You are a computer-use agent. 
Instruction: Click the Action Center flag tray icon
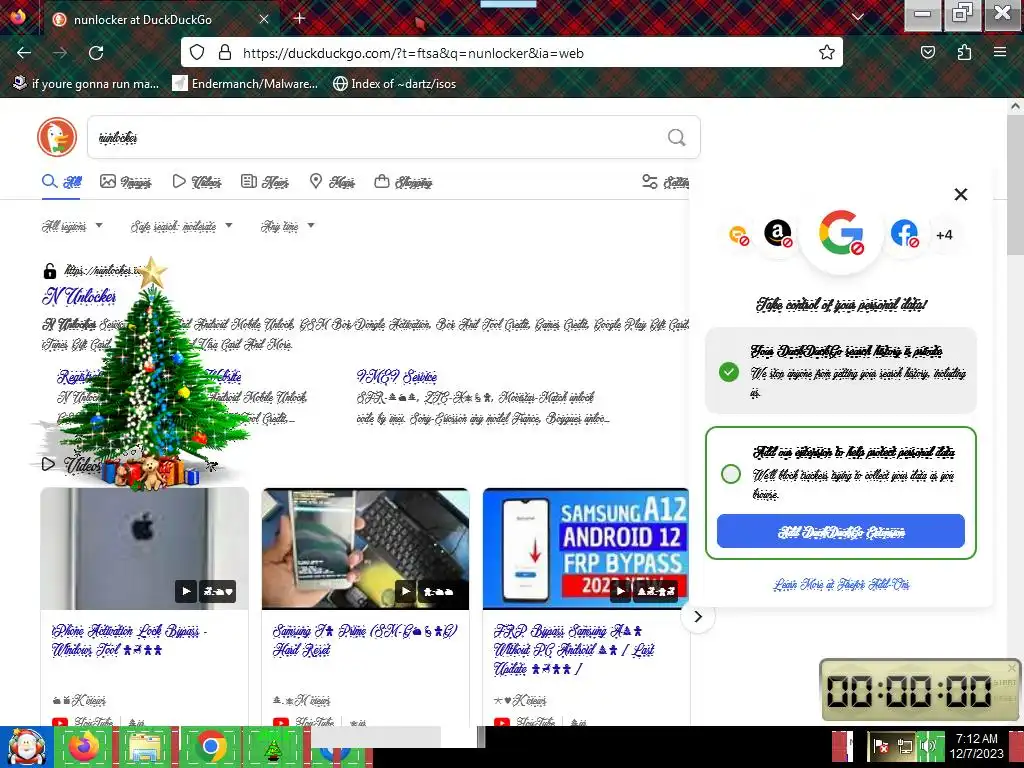pyautogui.click(x=880, y=746)
